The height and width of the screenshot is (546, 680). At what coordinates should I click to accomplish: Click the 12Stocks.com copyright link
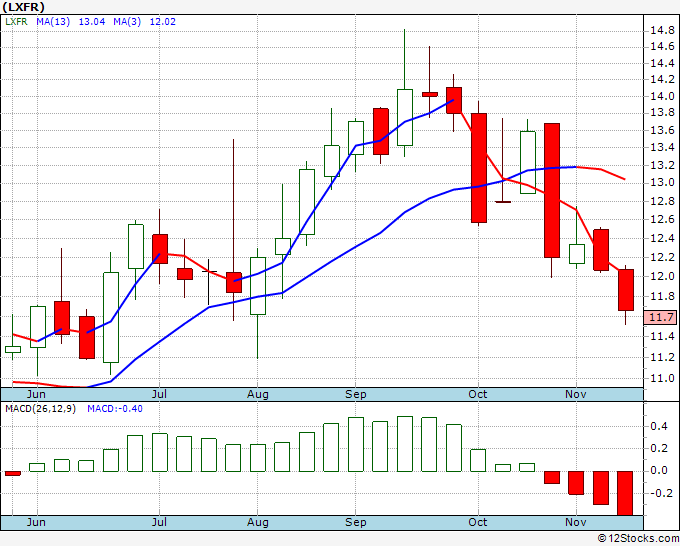pos(638,539)
